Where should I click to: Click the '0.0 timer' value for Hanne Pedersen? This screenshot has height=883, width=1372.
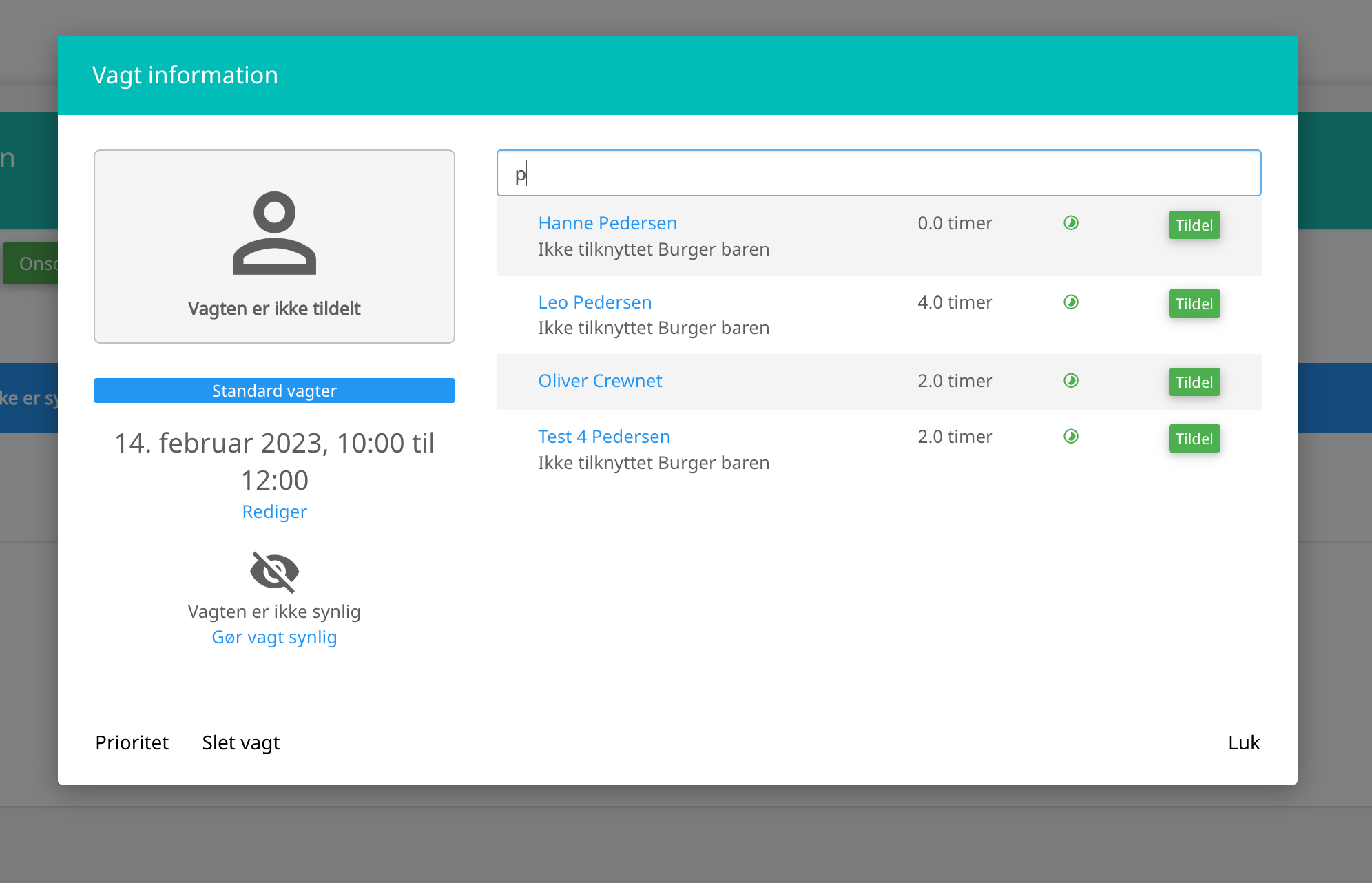(x=955, y=223)
